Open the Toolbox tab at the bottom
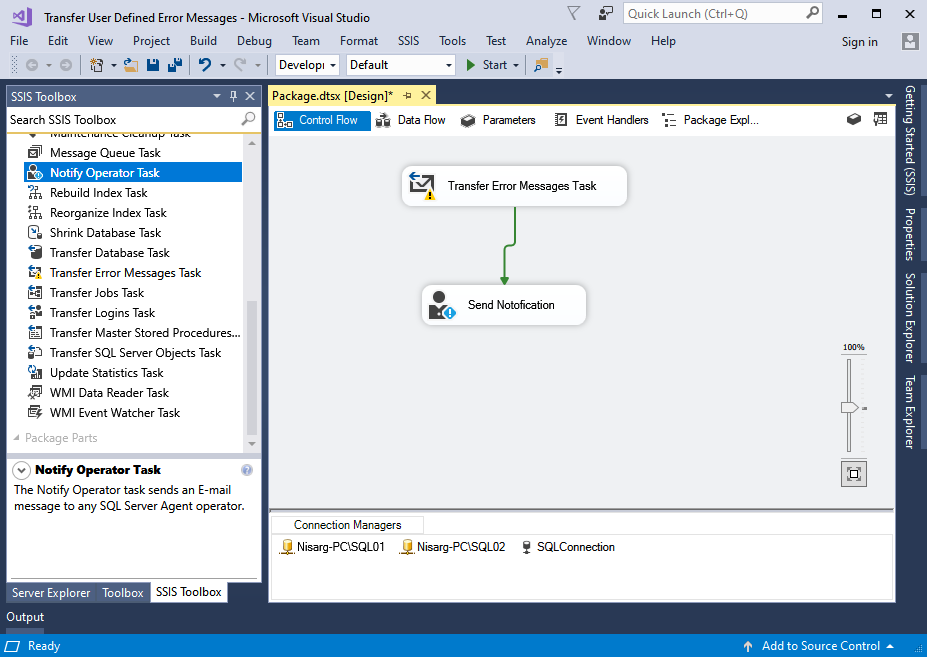Image resolution: width=927 pixels, height=657 pixels. pyautogui.click(x=123, y=593)
